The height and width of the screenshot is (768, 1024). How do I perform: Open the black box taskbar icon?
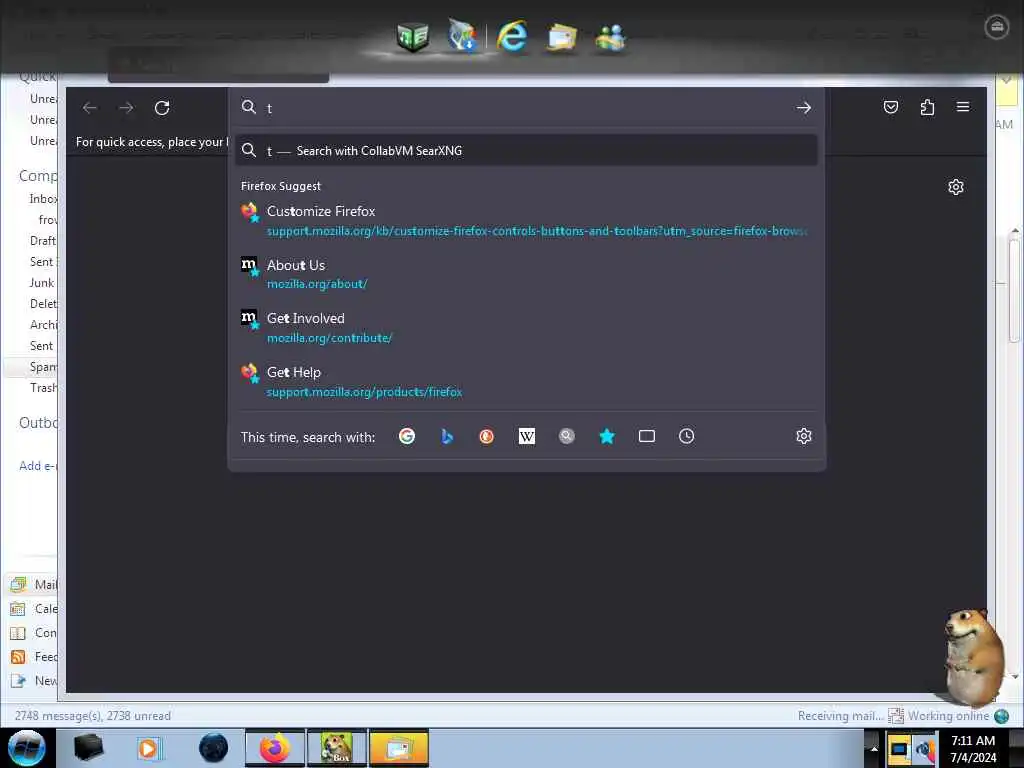pos(88,748)
